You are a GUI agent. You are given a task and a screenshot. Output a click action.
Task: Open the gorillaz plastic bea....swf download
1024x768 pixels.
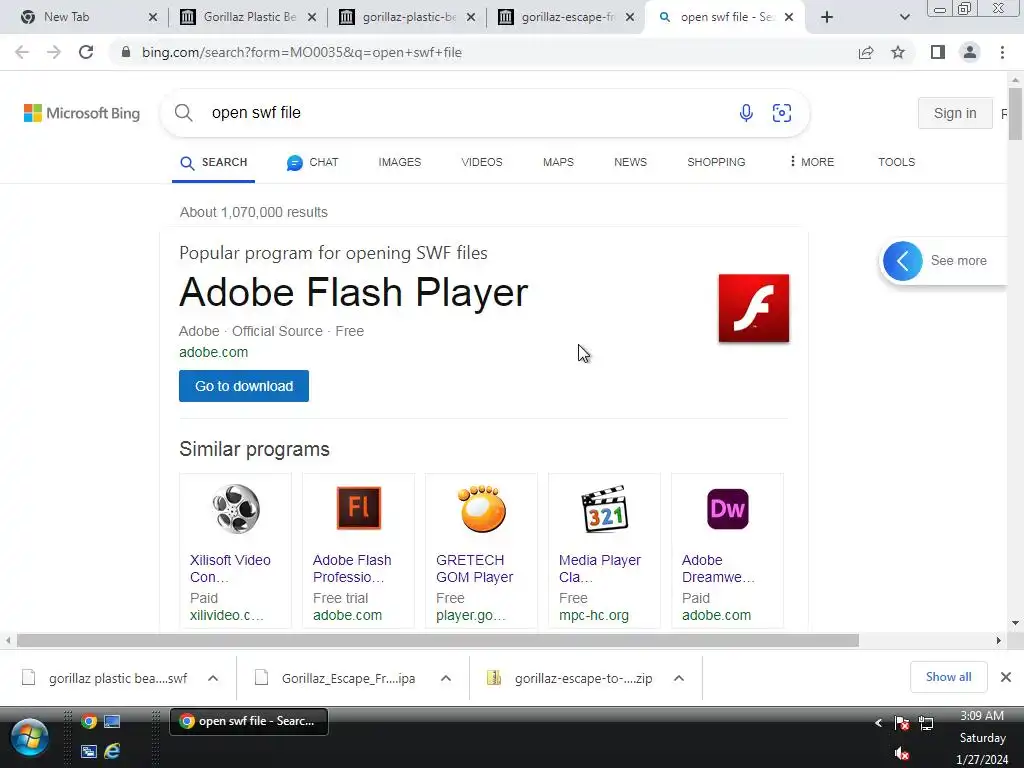118,679
